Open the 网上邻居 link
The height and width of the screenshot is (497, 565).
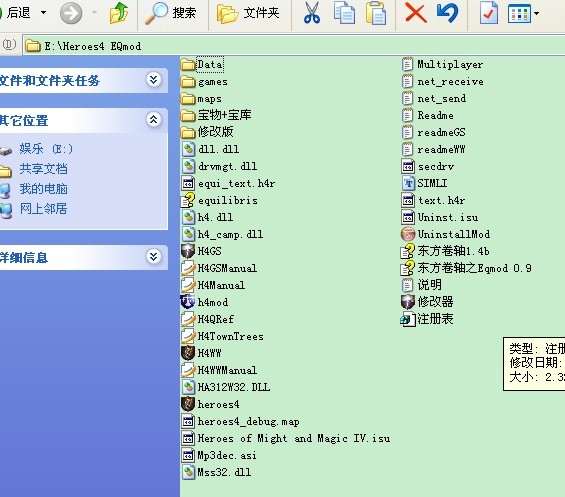pyautogui.click(x=43, y=208)
